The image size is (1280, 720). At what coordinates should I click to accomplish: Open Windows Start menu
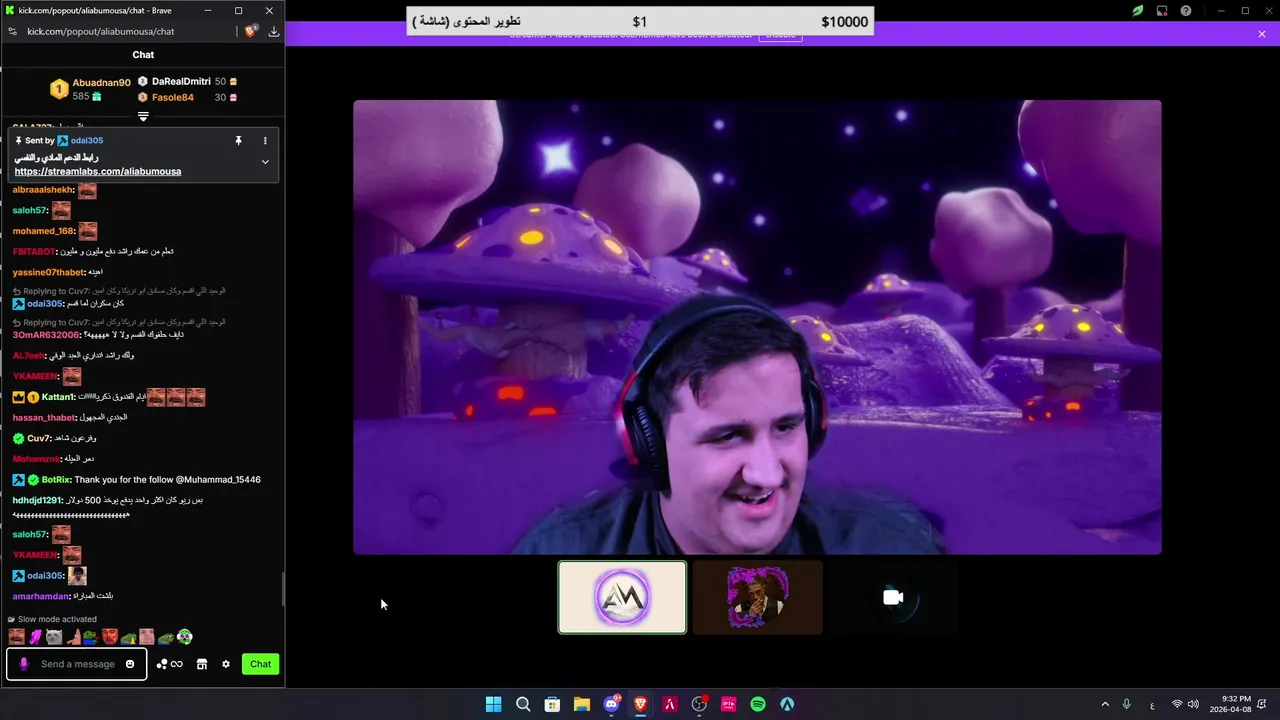coord(493,704)
